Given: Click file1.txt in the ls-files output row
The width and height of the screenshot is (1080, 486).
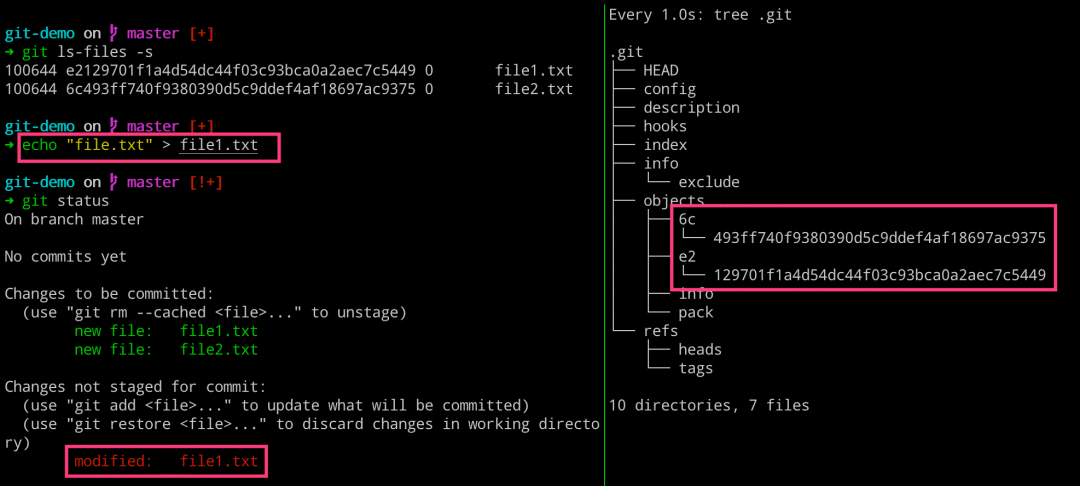Looking at the screenshot, I should (x=534, y=70).
